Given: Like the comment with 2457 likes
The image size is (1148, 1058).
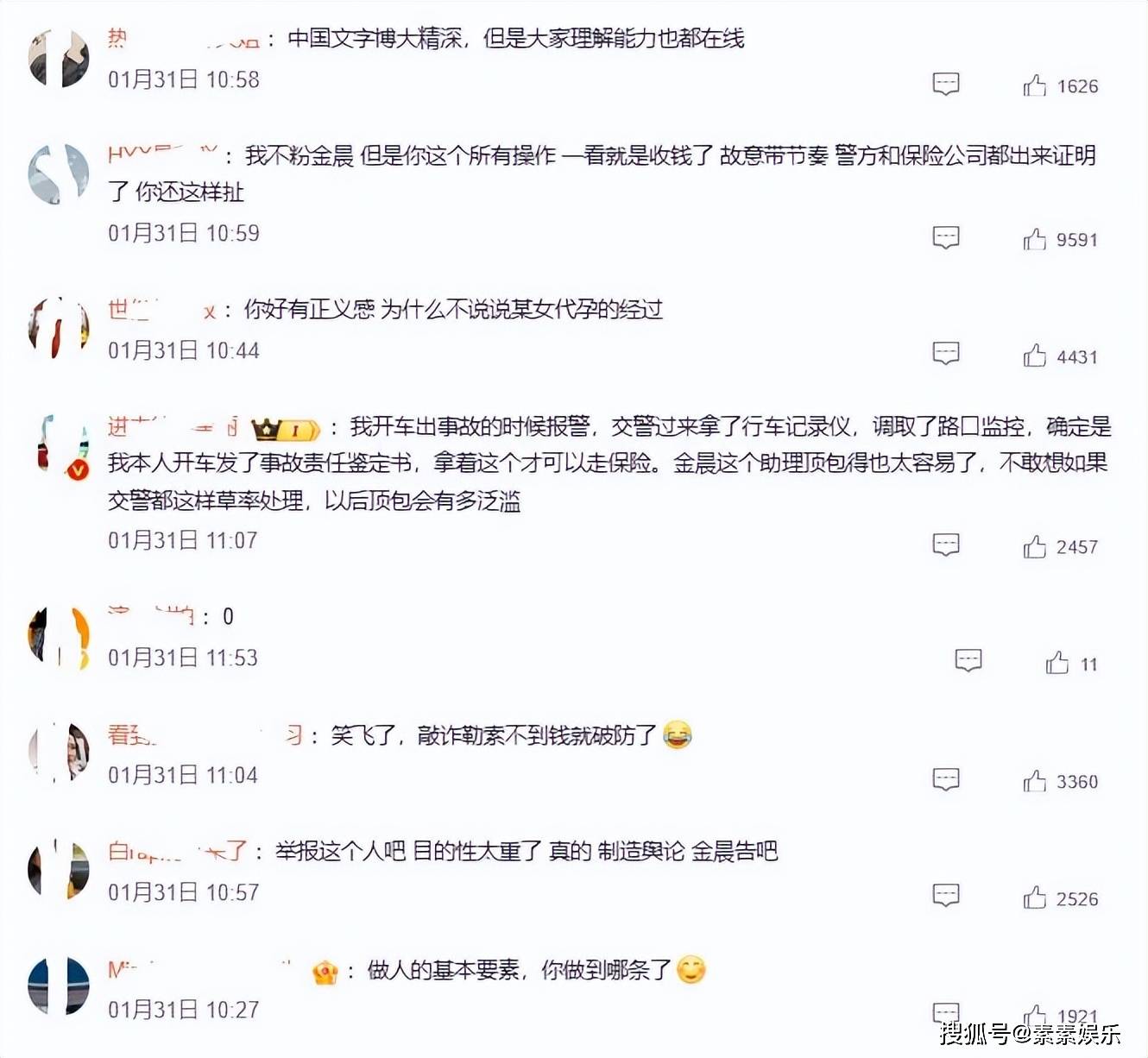Looking at the screenshot, I should (x=1034, y=546).
